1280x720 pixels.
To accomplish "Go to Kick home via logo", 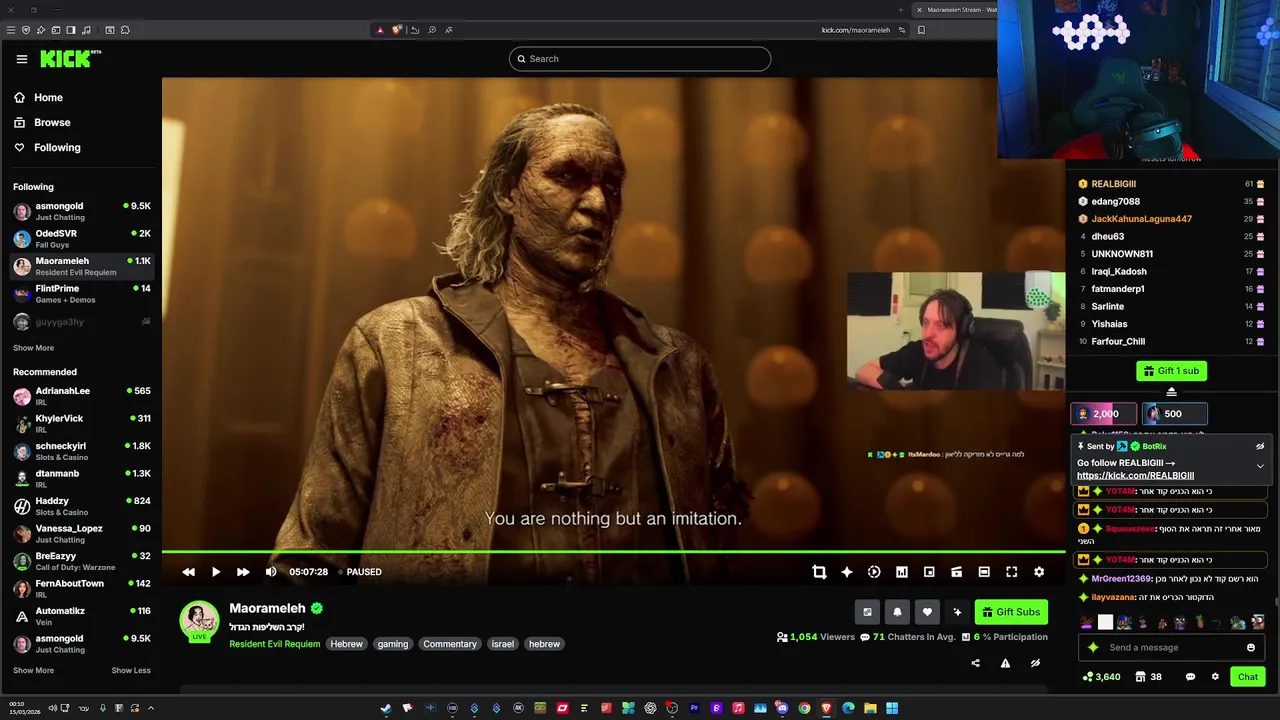I will 70,59.
